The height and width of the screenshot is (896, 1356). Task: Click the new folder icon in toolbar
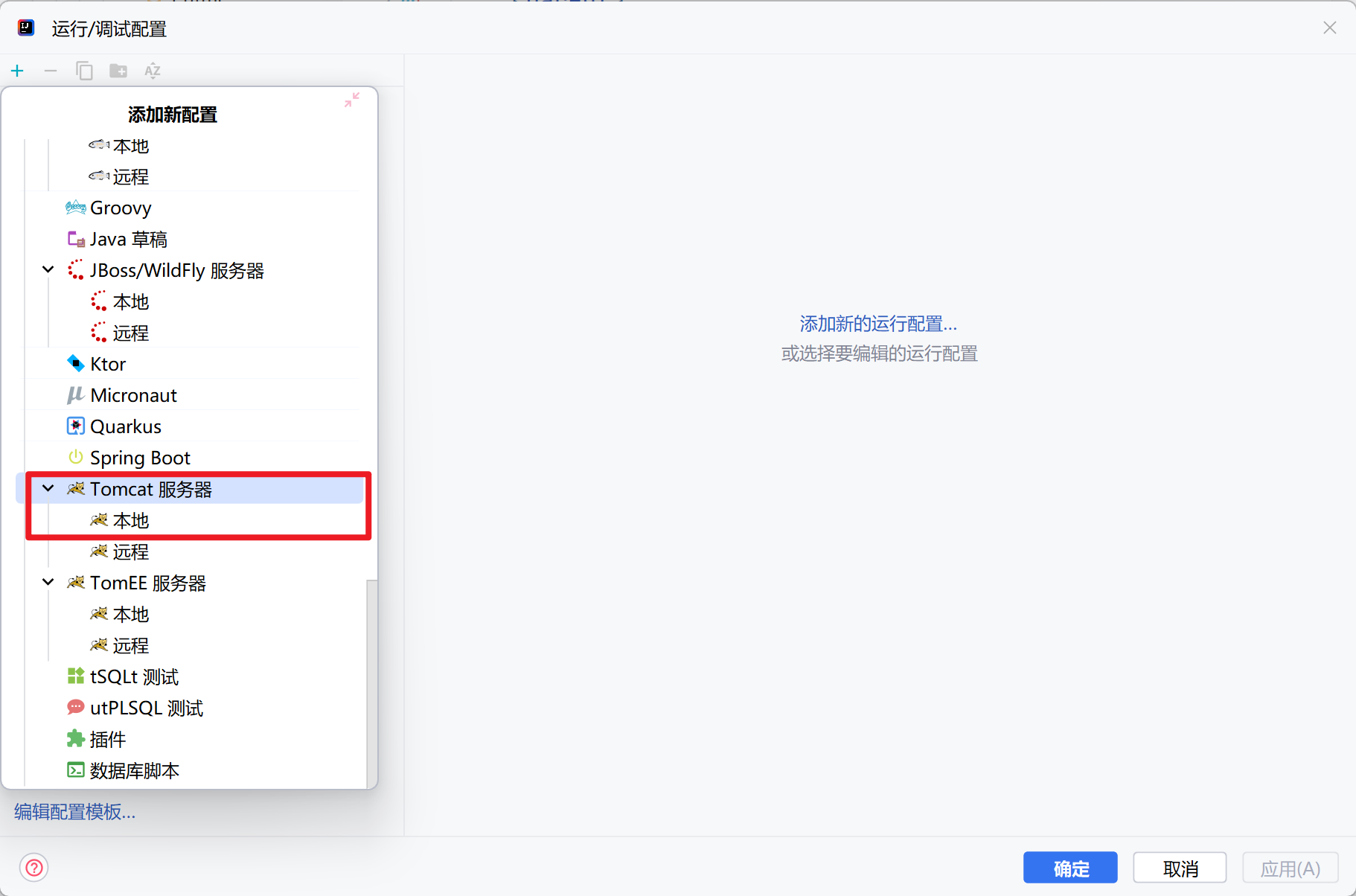coord(118,71)
